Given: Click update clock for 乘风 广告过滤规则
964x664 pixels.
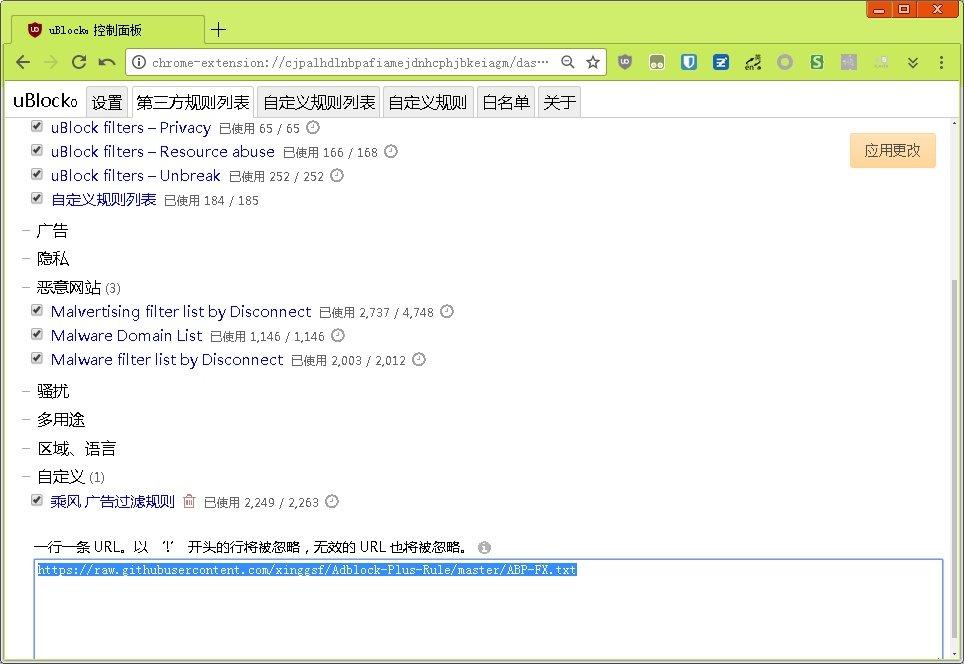Looking at the screenshot, I should [332, 501].
